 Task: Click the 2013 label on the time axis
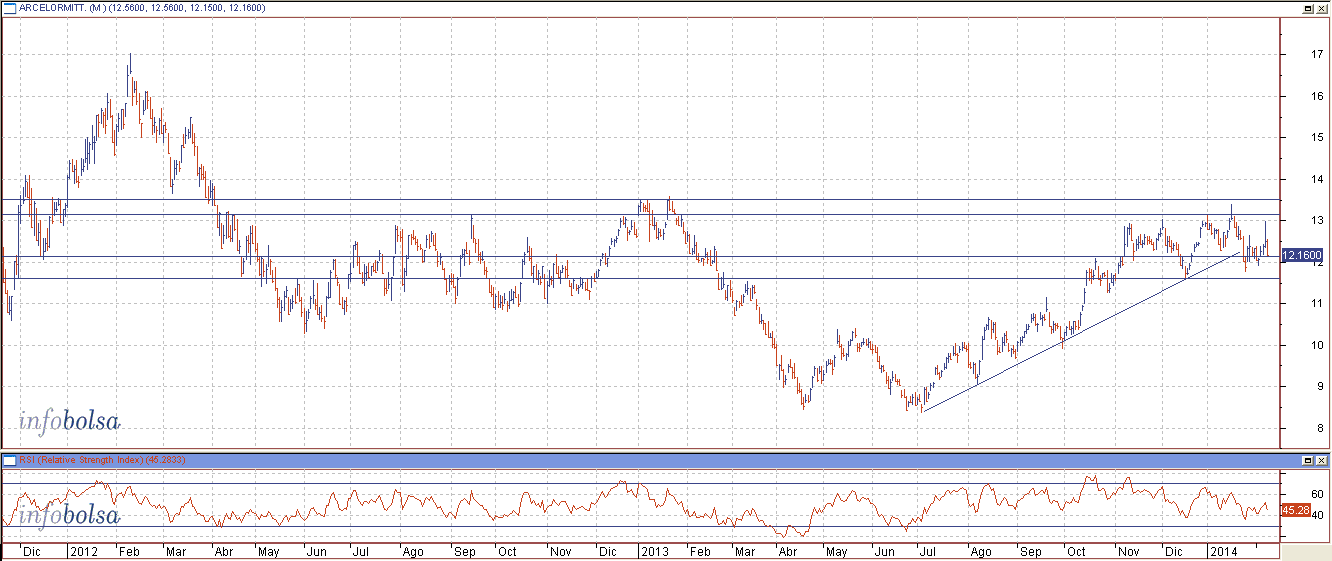coord(655,551)
